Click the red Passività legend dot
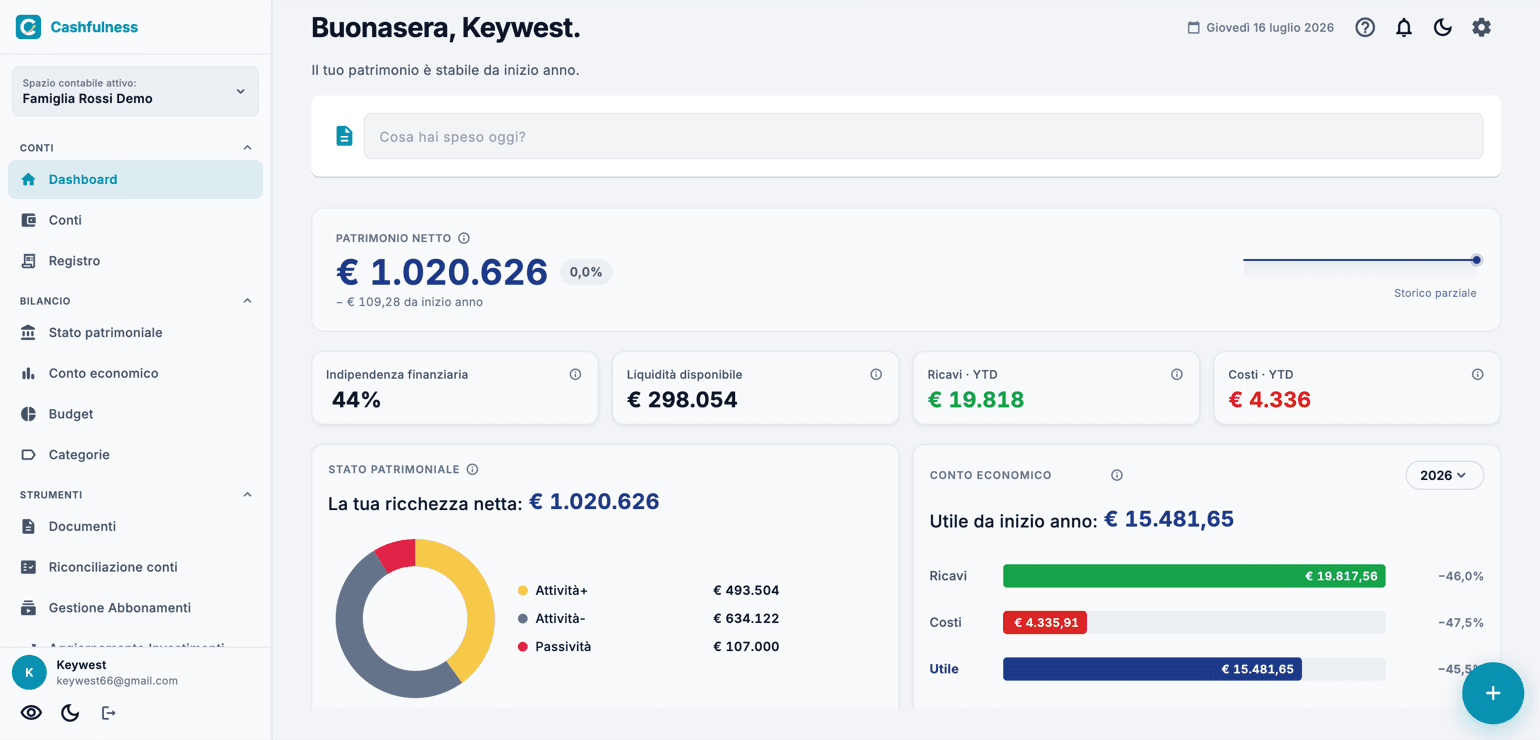Screen dimensions: 1540x740 (x=522, y=647)
